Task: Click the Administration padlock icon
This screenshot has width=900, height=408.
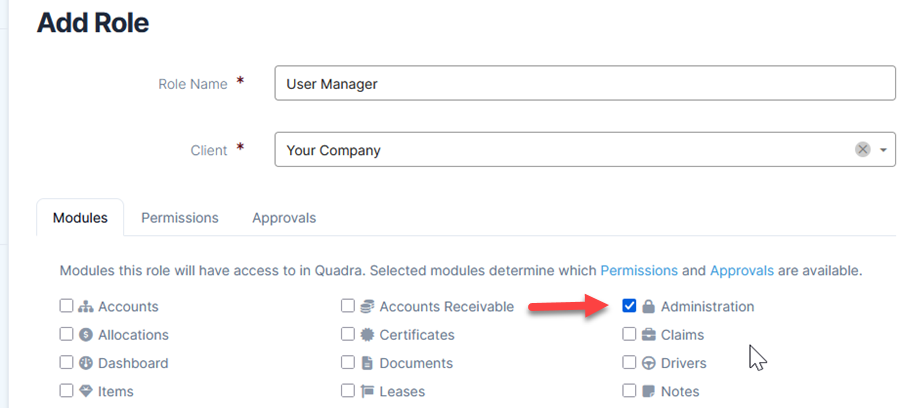Action: (x=649, y=306)
